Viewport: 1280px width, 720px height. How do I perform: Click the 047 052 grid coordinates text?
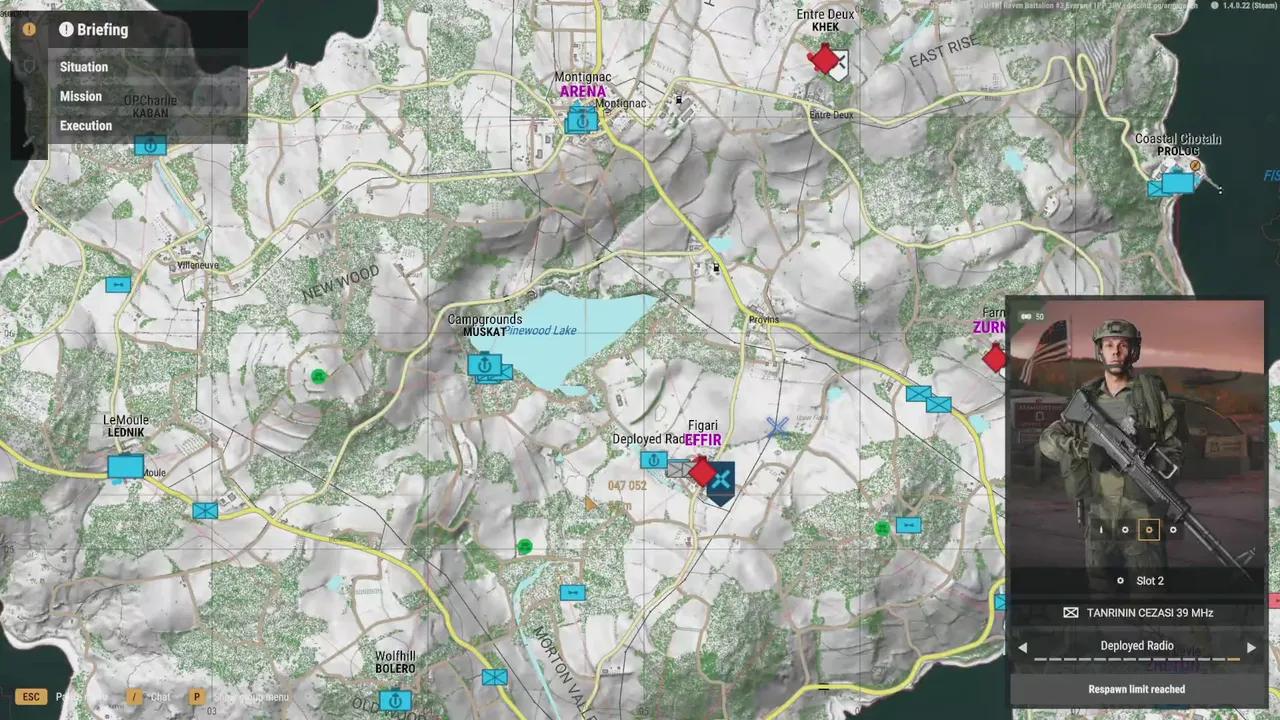click(x=627, y=486)
